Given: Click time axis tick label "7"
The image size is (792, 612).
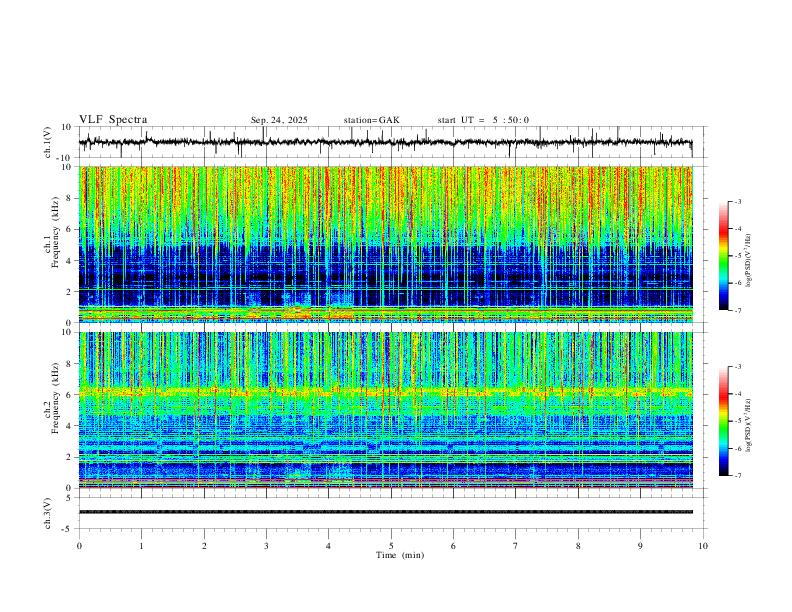Looking at the screenshot, I should coord(516,546).
